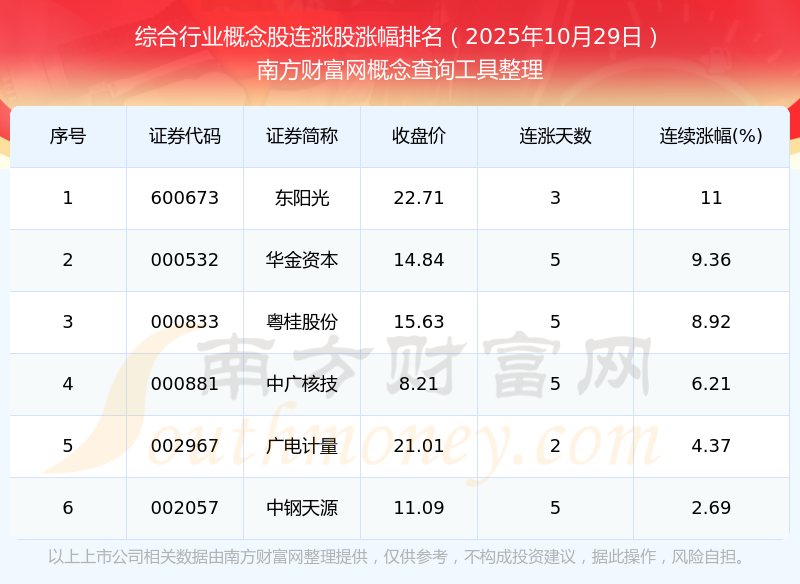Click the 9.36 percent gain cell
The width and height of the screenshot is (800, 584).
(711, 260)
